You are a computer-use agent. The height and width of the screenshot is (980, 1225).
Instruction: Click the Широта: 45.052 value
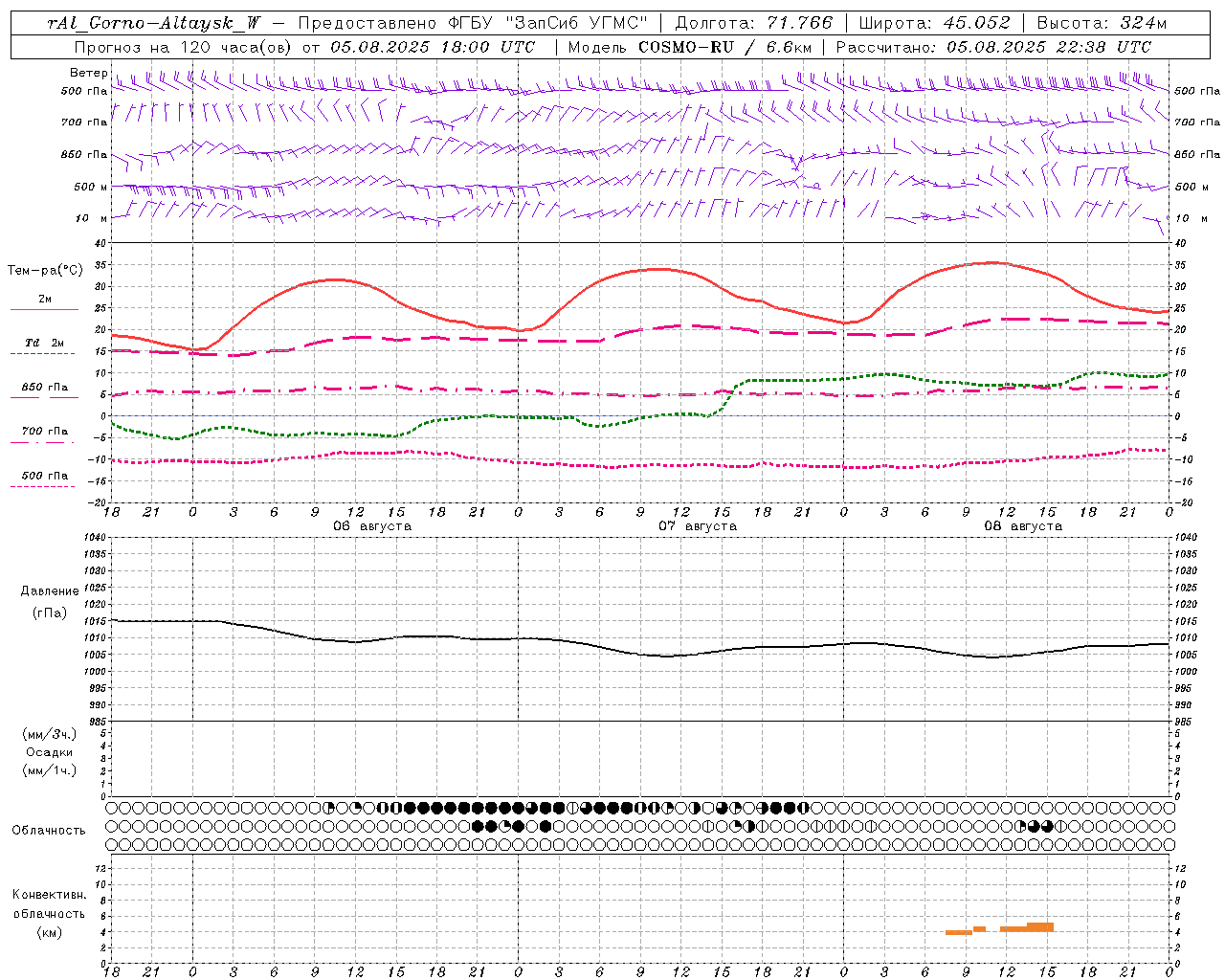coord(934,23)
